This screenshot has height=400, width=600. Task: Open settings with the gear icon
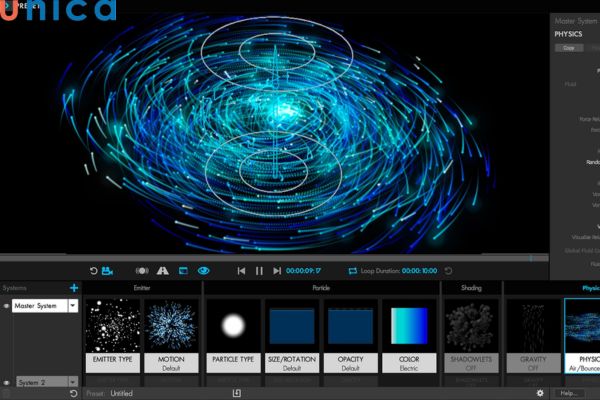540,393
